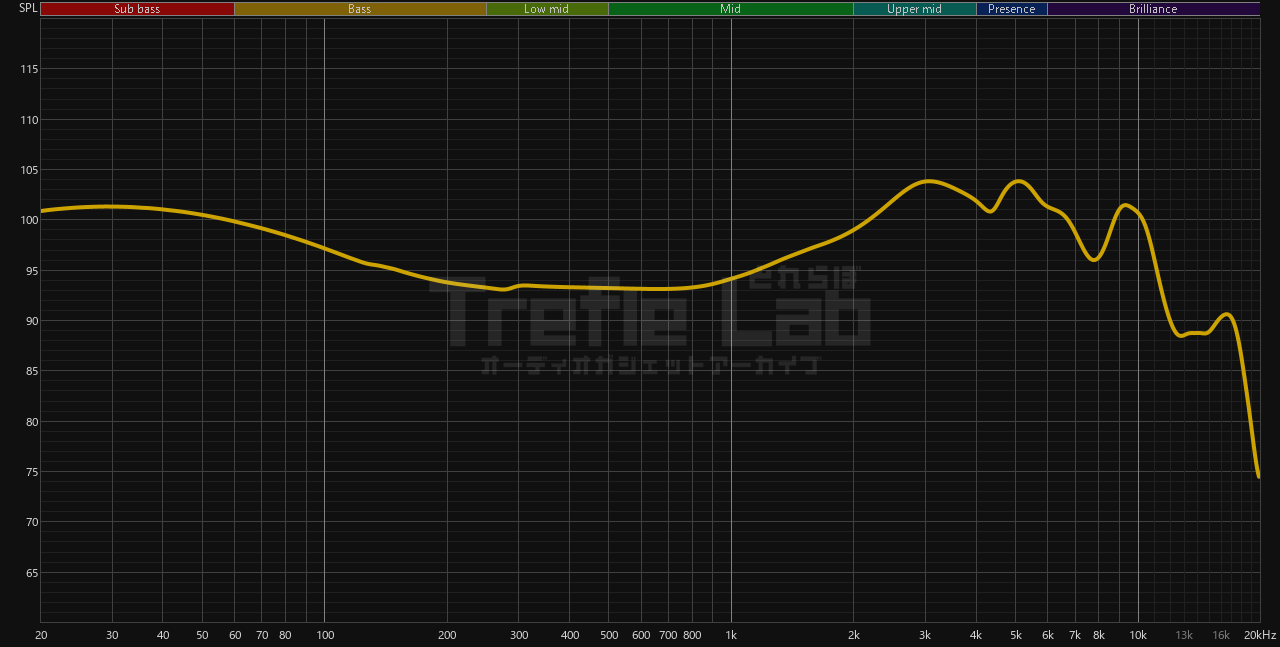The height and width of the screenshot is (647, 1280).
Task: Click the Upper mid band label
Action: [x=914, y=9]
